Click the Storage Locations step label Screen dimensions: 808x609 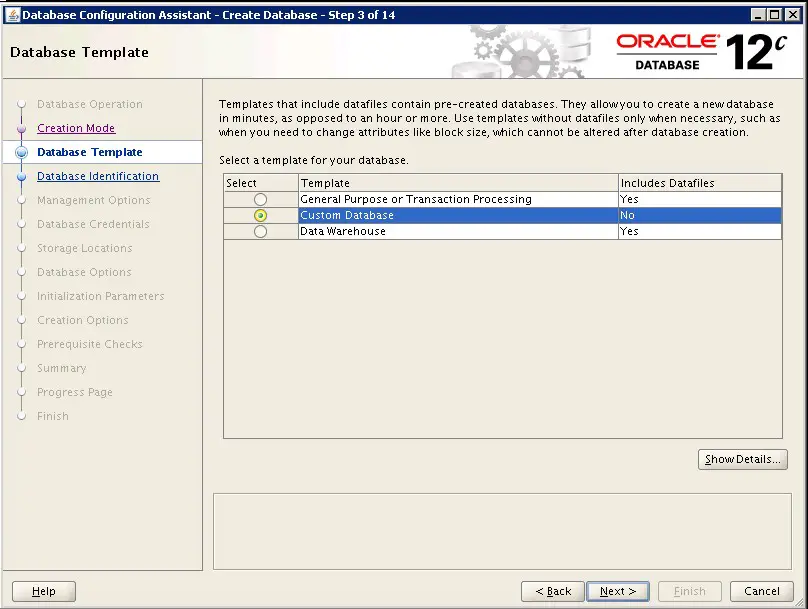[85, 248]
